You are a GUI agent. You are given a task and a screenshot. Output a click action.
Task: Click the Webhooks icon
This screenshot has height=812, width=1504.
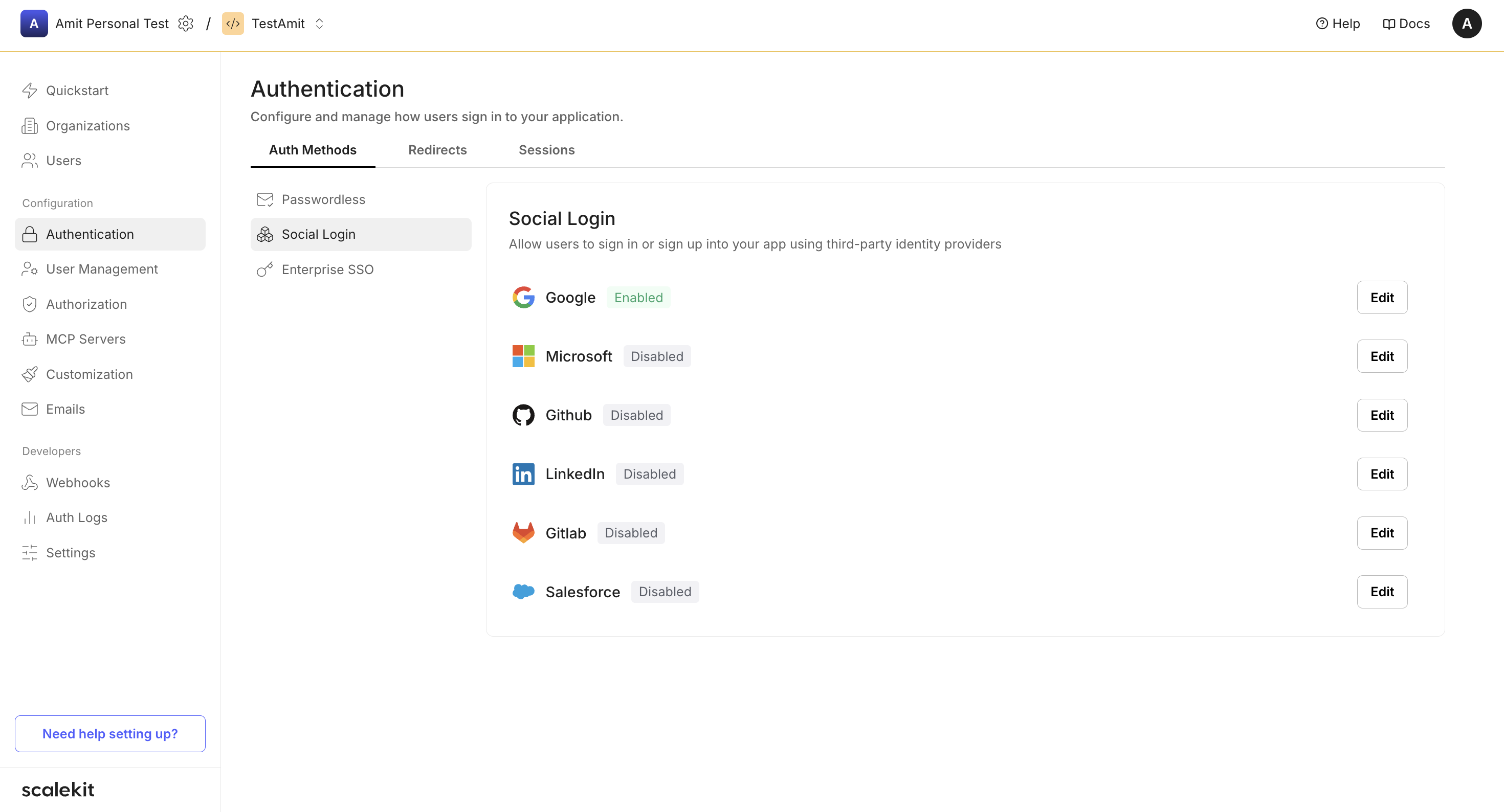point(30,483)
